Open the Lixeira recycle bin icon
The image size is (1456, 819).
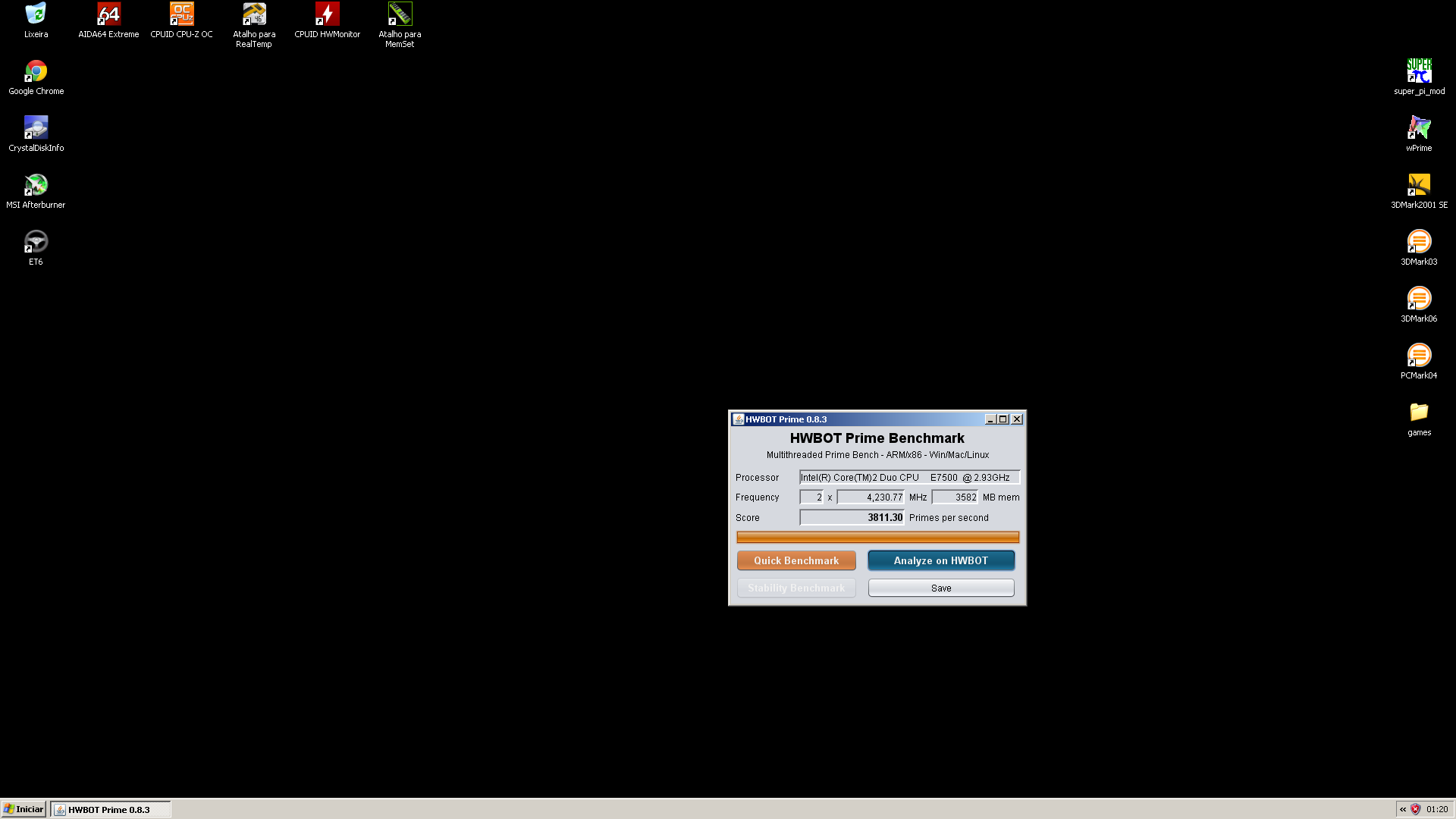(x=36, y=14)
